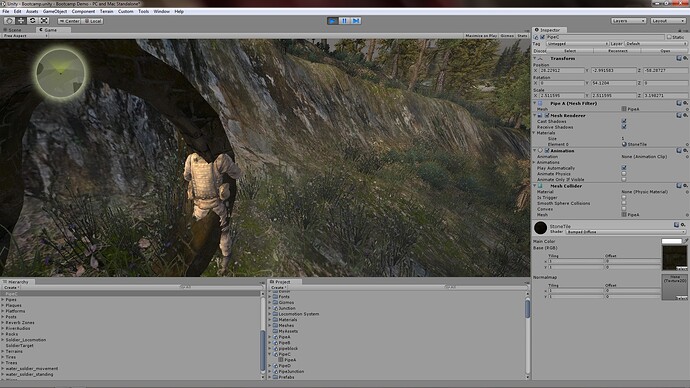
Task: Click the Reconnect prefab button
Action: pos(617,51)
